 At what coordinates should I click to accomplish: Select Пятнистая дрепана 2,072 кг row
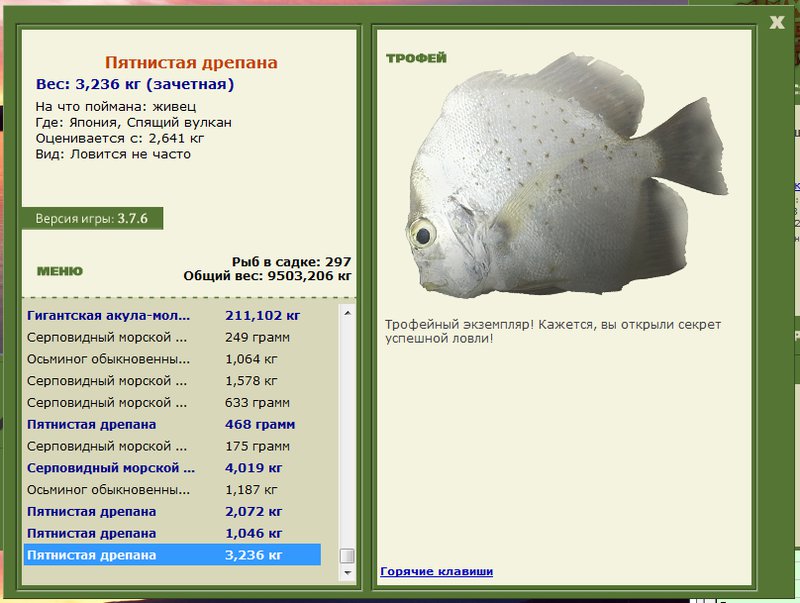click(x=172, y=512)
